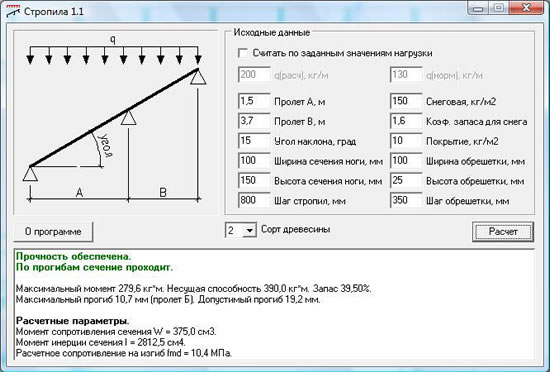Click the Шаг стропил field

[254, 201]
